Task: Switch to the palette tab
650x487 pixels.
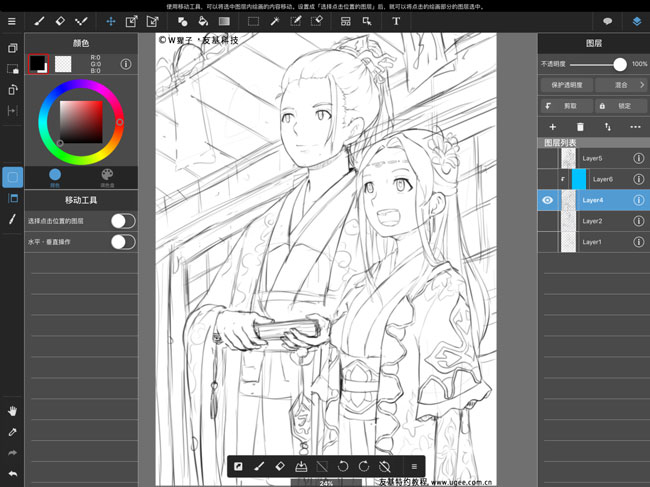Action: [107, 177]
